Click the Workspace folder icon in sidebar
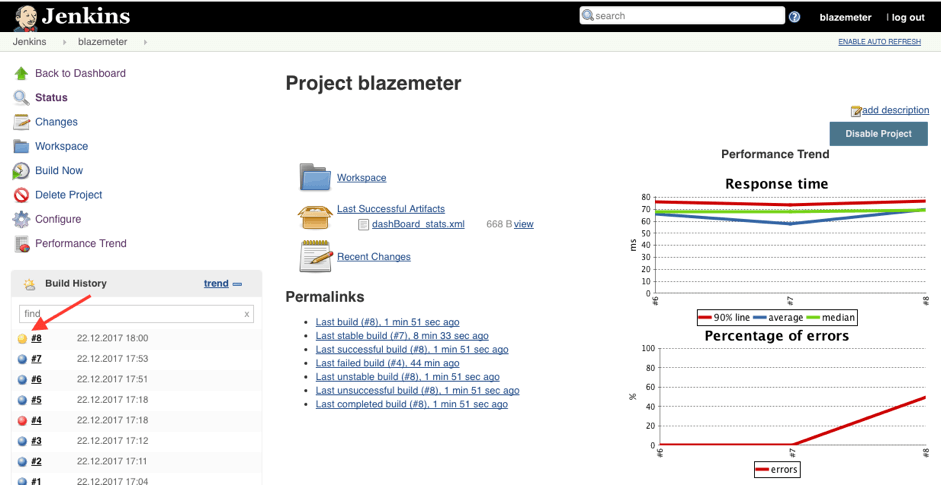The width and height of the screenshot is (941, 485). click(x=21, y=146)
